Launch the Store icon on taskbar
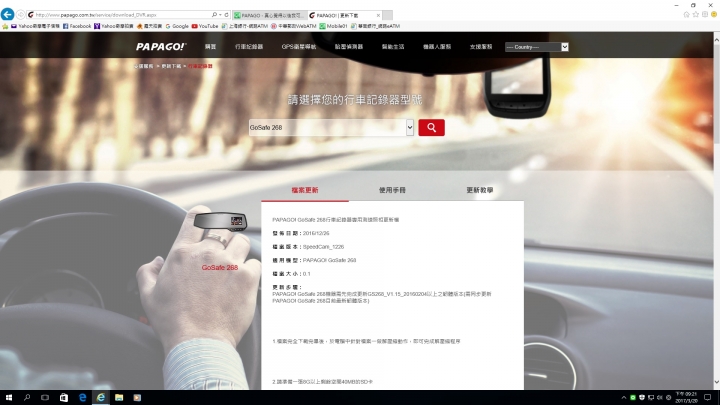This screenshot has height=405, width=720. coord(64,397)
